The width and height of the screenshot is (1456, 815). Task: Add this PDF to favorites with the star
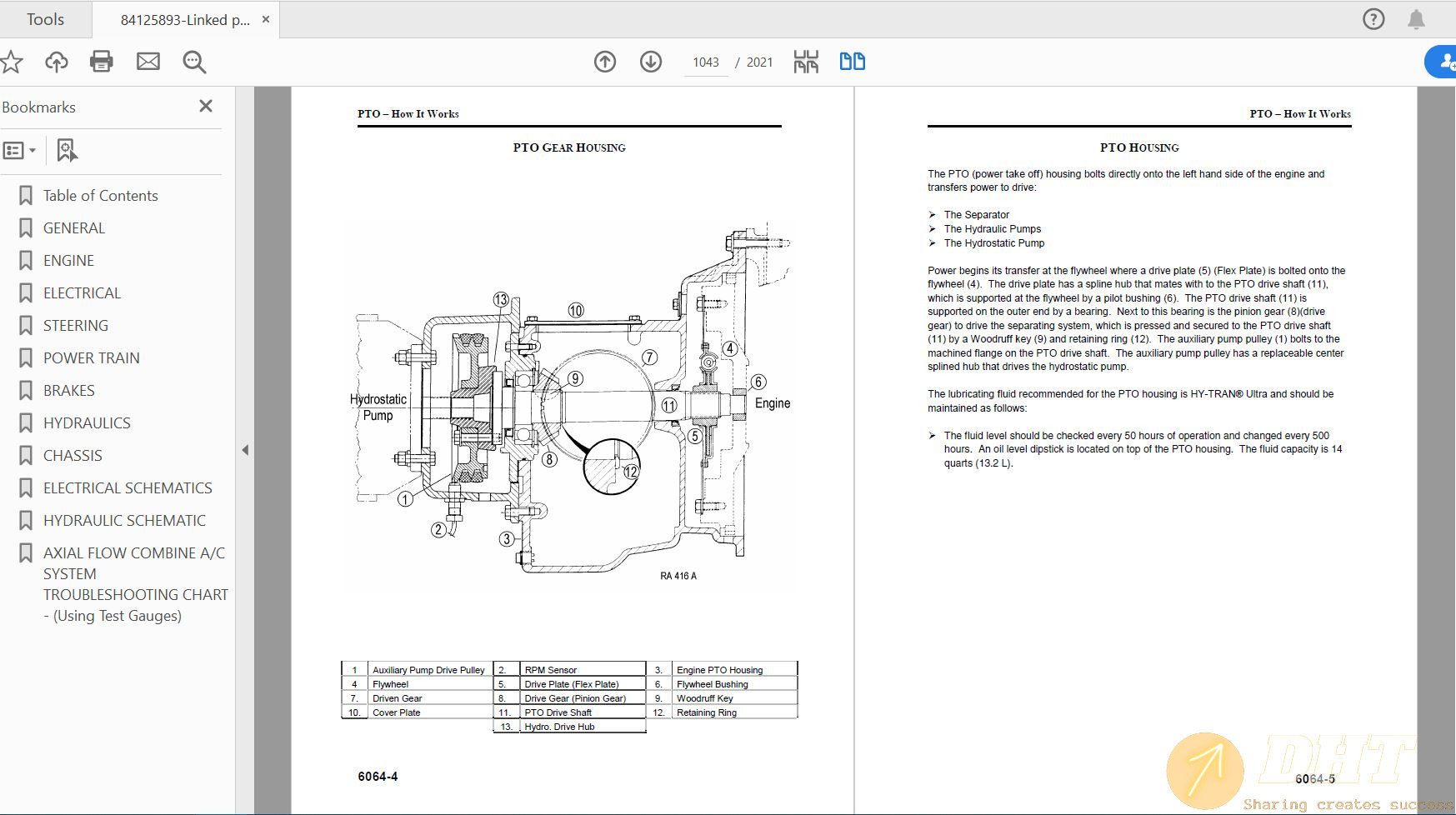click(11, 61)
